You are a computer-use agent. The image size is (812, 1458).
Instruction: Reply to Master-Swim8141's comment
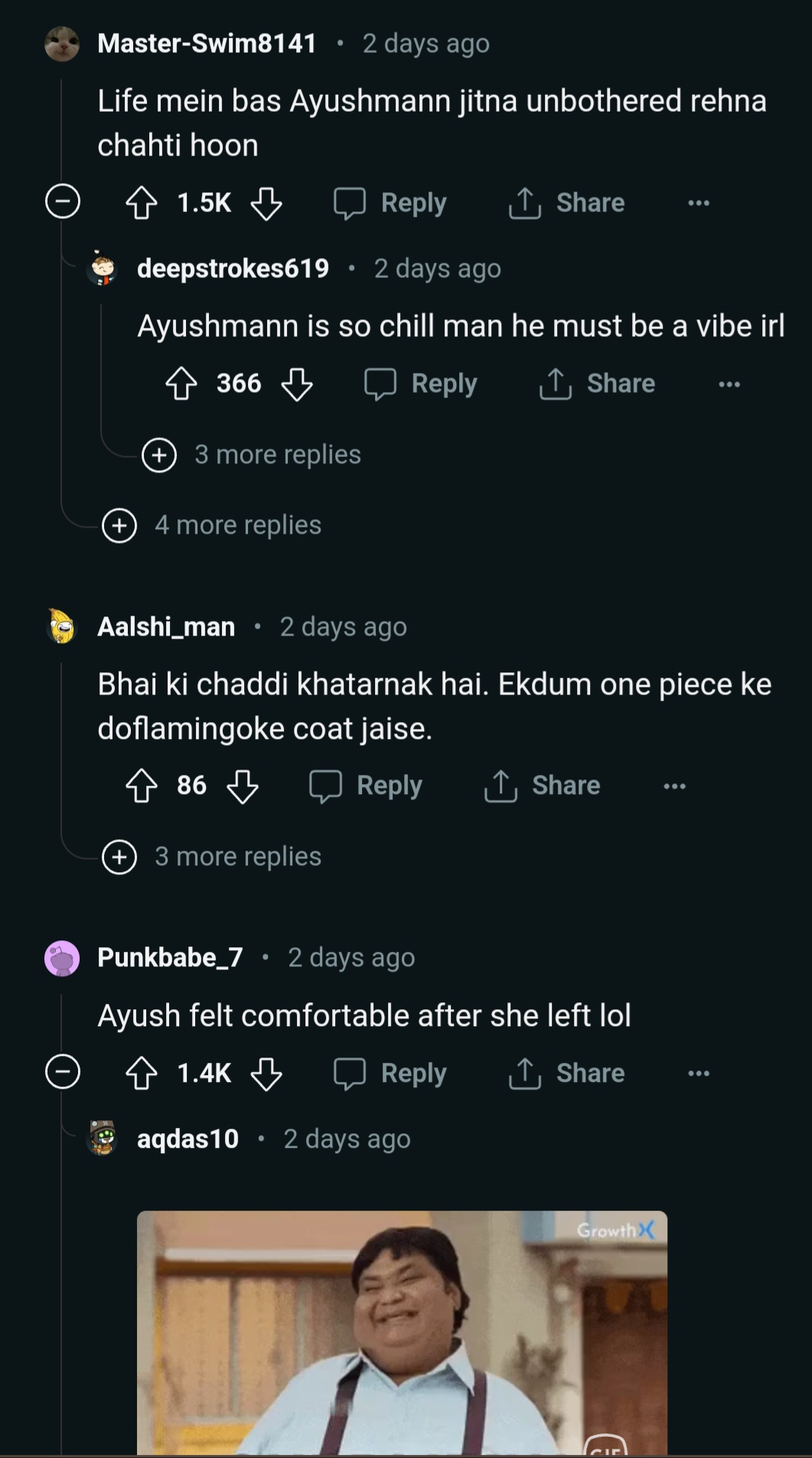(391, 204)
